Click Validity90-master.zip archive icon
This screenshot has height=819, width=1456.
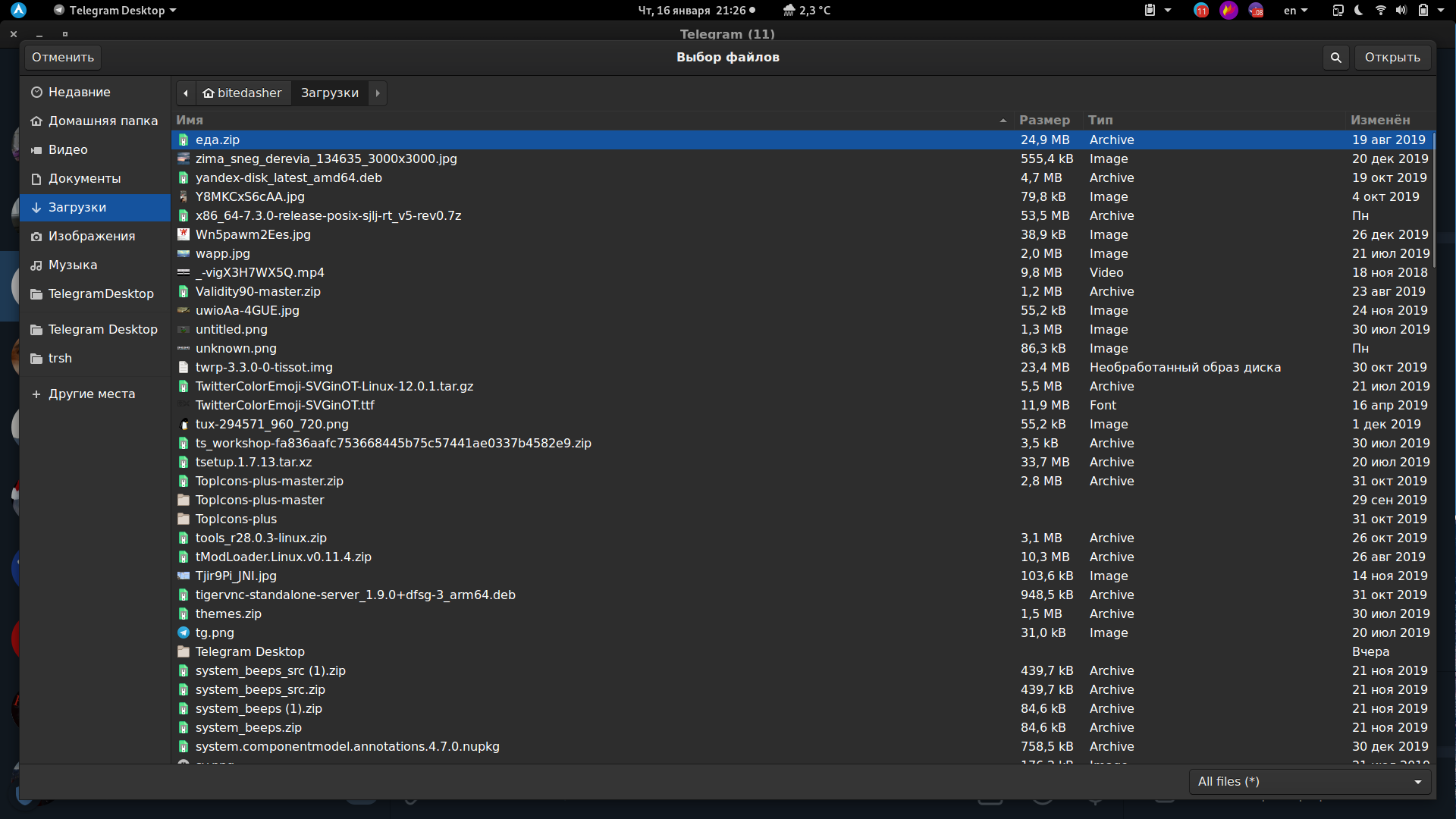[183, 291]
